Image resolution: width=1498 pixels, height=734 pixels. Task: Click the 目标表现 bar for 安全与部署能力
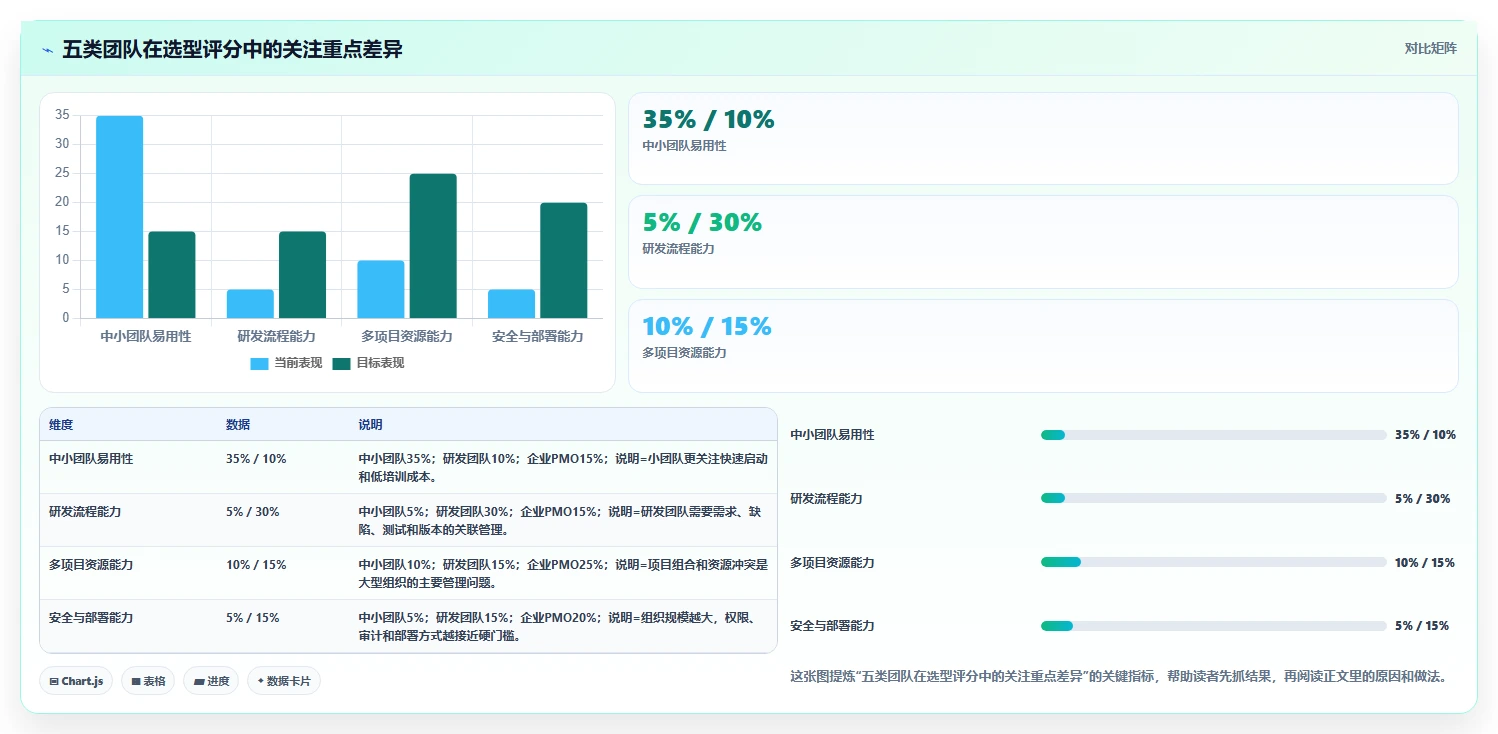(564, 260)
